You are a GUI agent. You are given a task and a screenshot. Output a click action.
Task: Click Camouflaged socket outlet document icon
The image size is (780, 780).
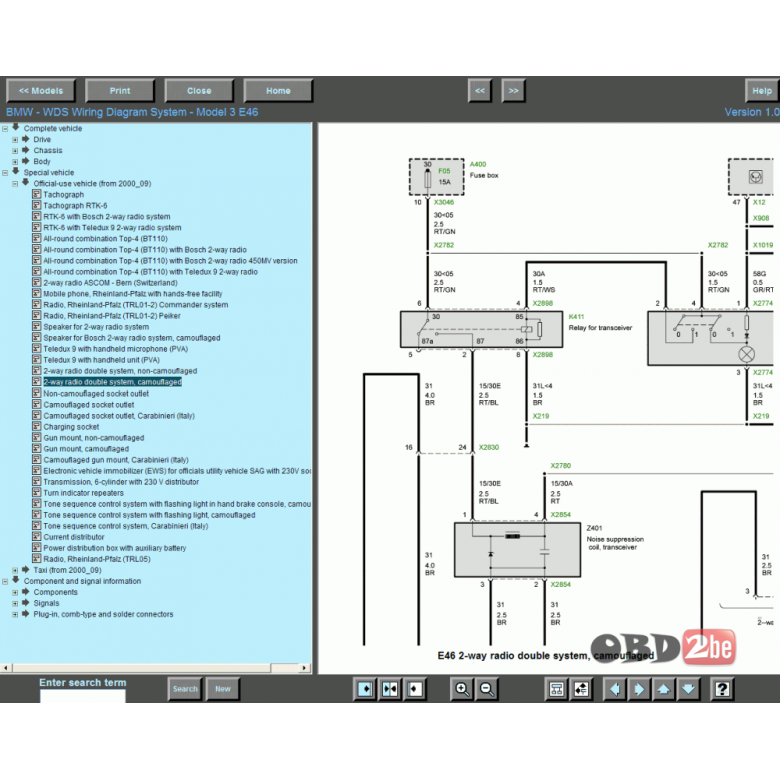pos(36,404)
